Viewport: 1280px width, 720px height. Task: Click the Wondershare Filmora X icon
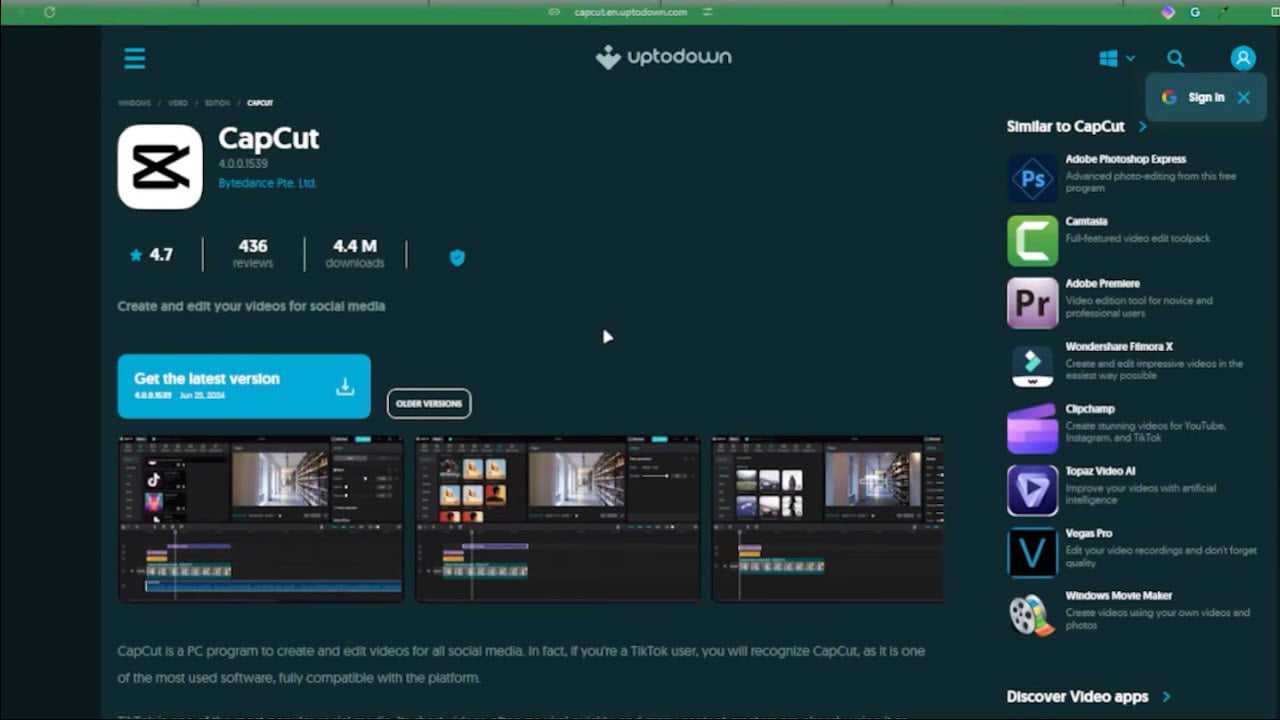1032,366
